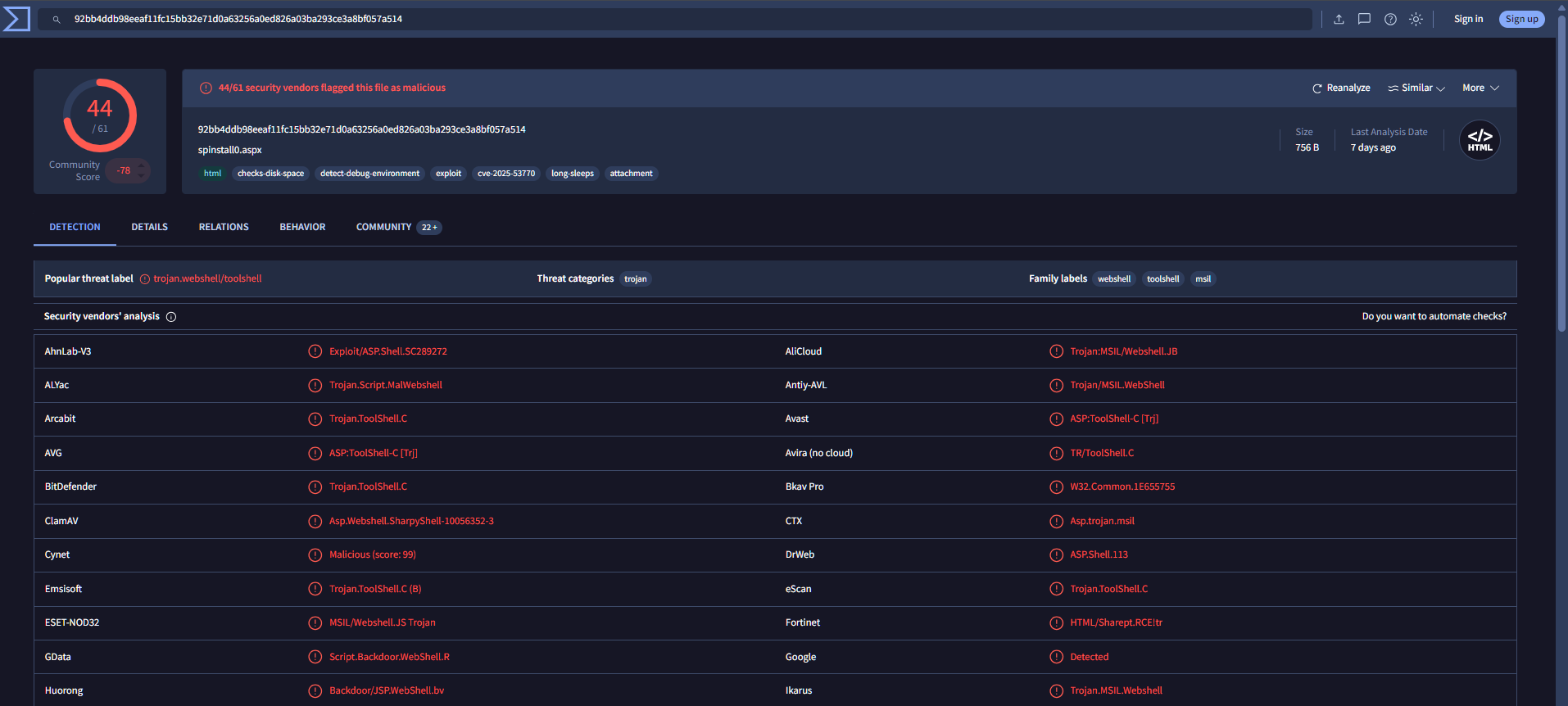Click the alert icon in GData row
This screenshot has height=706, width=1568.
click(x=315, y=657)
